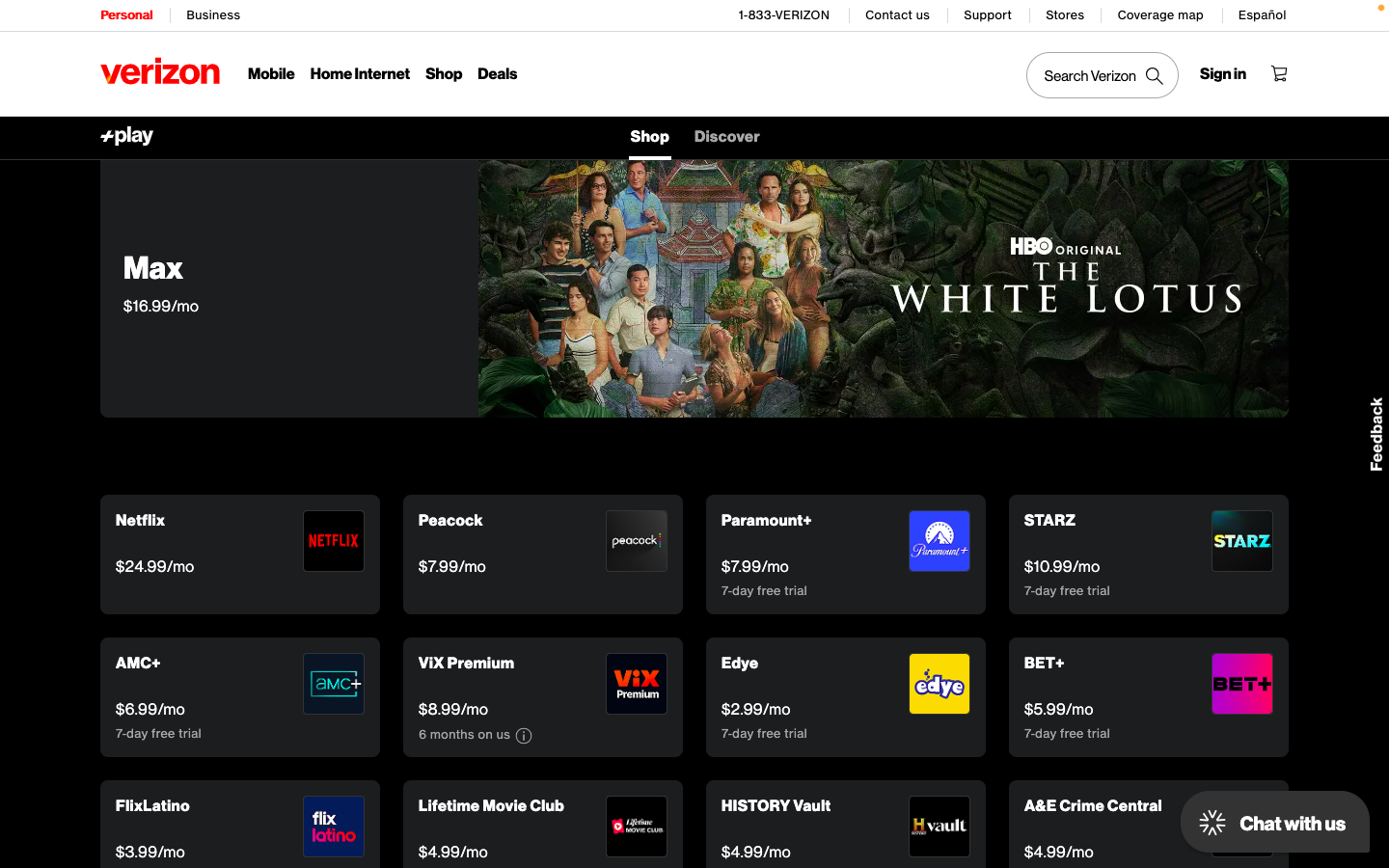Image resolution: width=1389 pixels, height=868 pixels.
Task: Open The White Lotus banner image
Action: [x=884, y=288]
